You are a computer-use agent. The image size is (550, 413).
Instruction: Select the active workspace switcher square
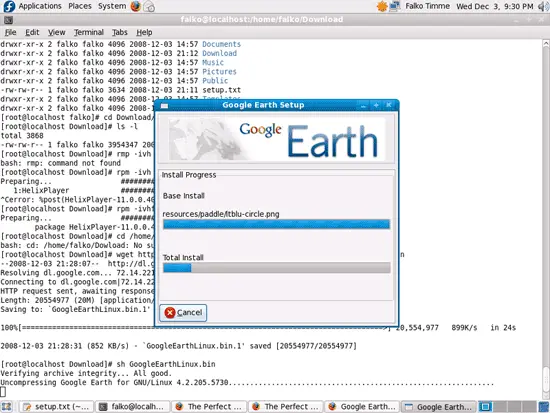(485, 407)
